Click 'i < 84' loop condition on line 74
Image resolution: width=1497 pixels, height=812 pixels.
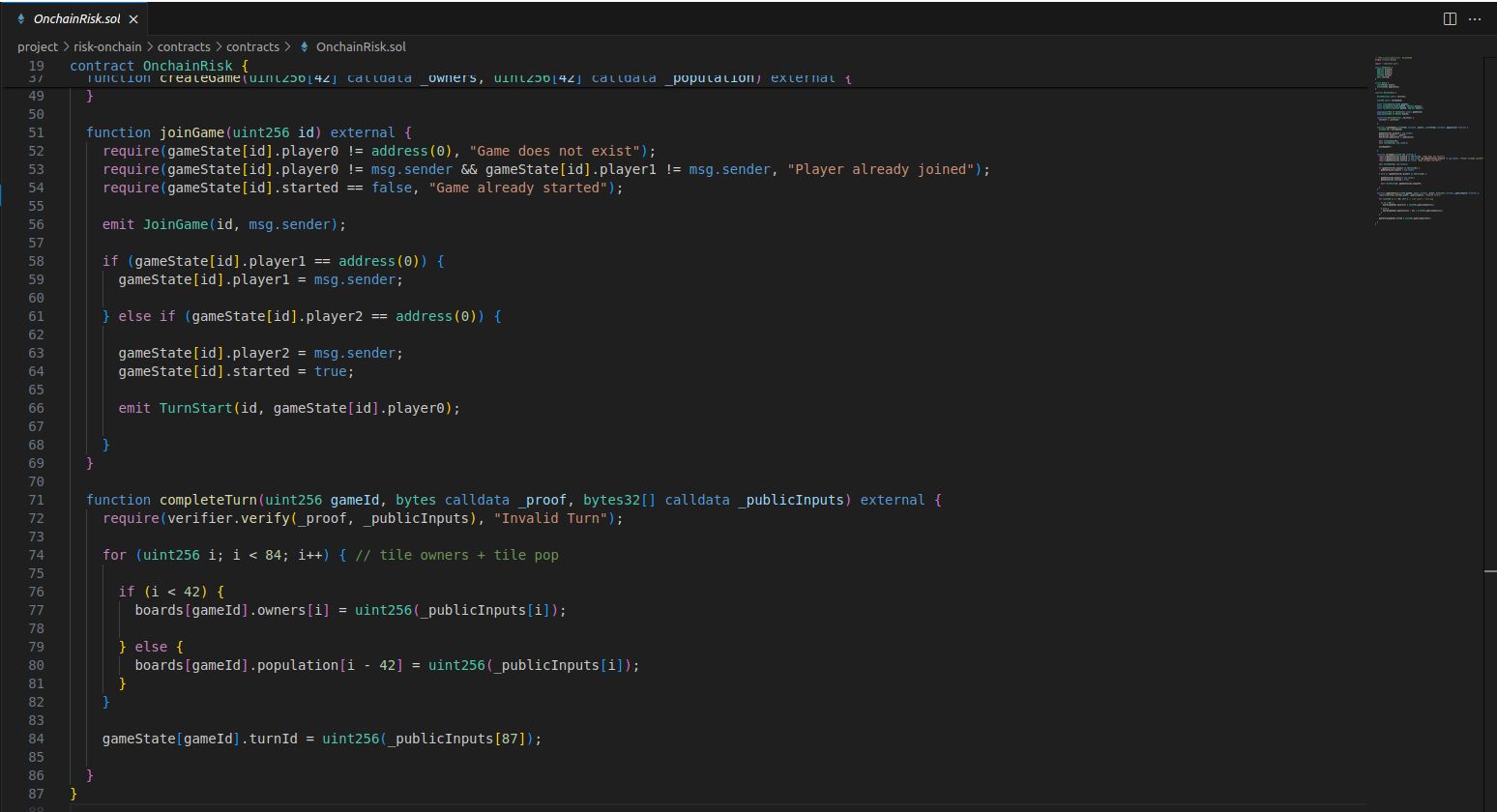(x=257, y=555)
